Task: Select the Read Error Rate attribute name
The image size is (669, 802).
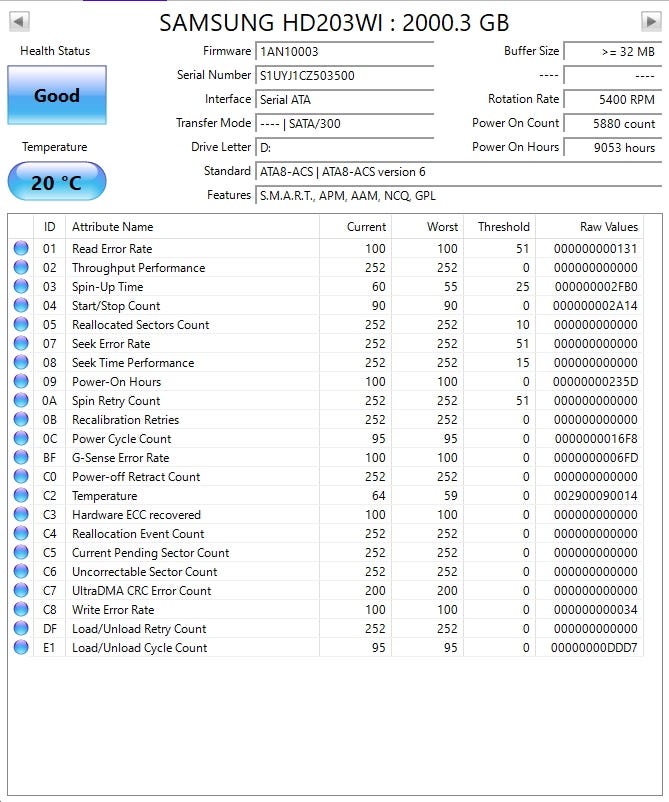Action: 112,249
